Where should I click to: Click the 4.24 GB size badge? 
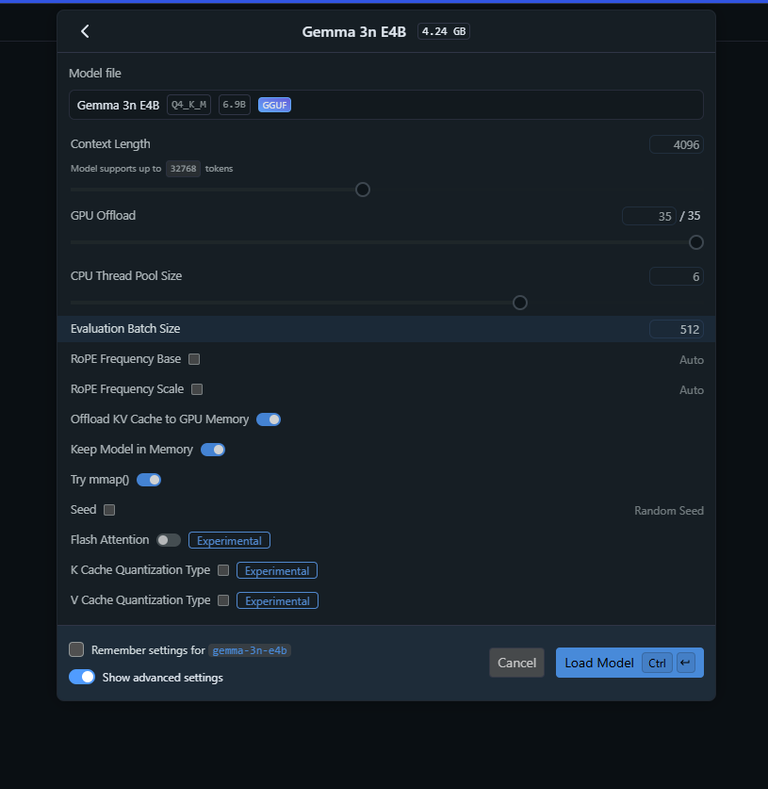443,31
